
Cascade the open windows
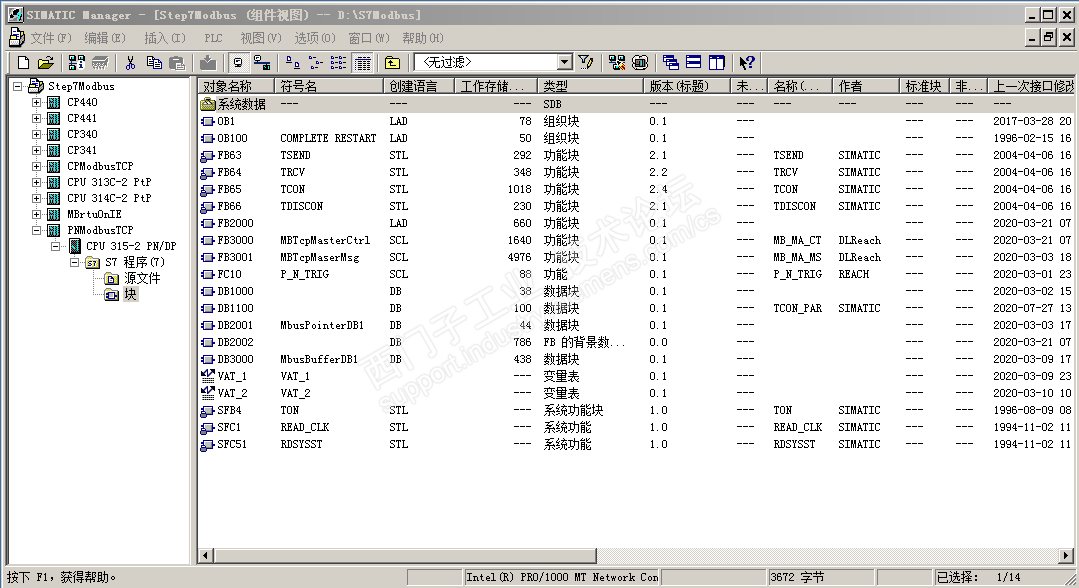pyautogui.click(x=671, y=63)
